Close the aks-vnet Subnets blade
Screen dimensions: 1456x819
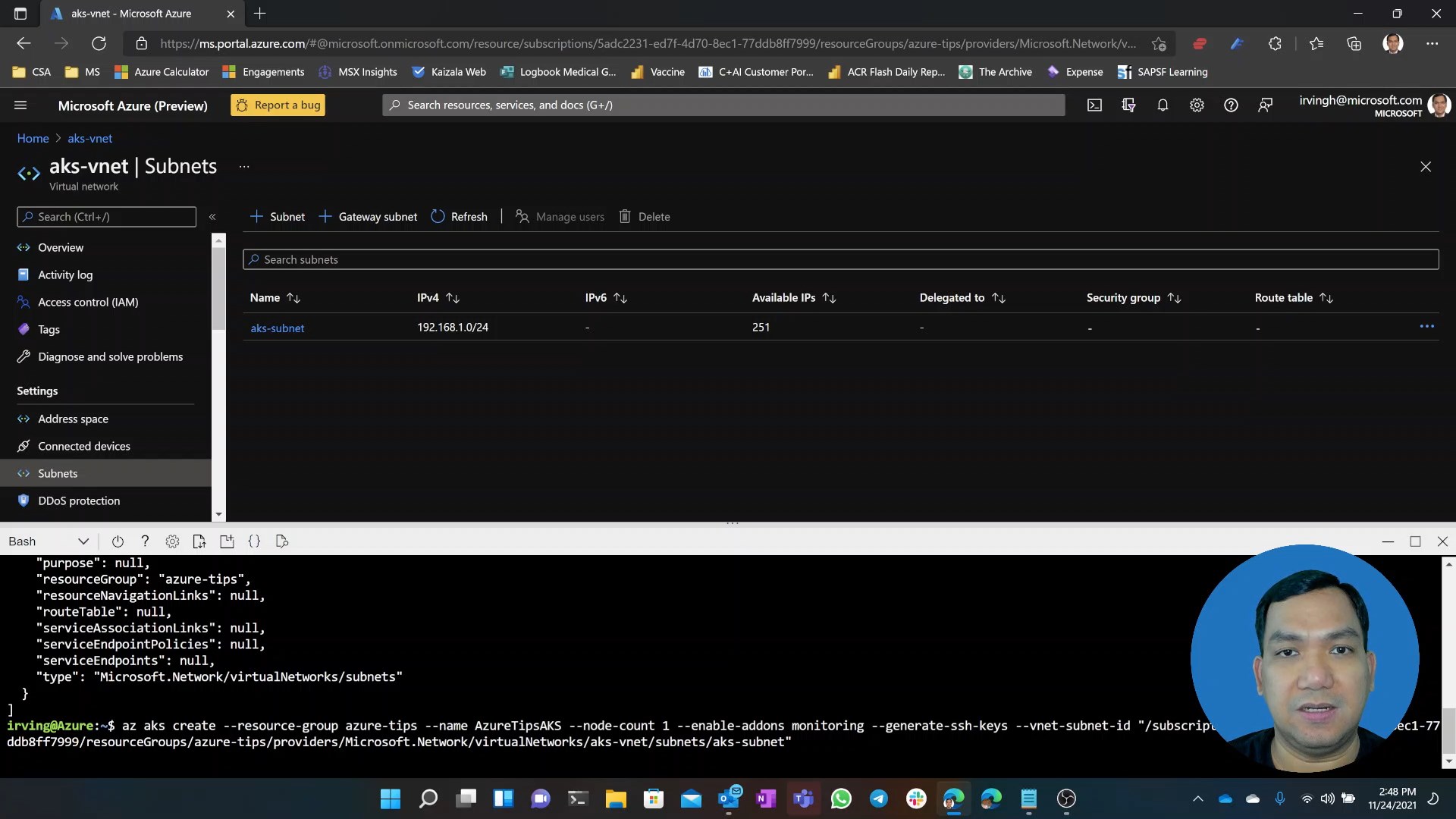[1426, 167]
